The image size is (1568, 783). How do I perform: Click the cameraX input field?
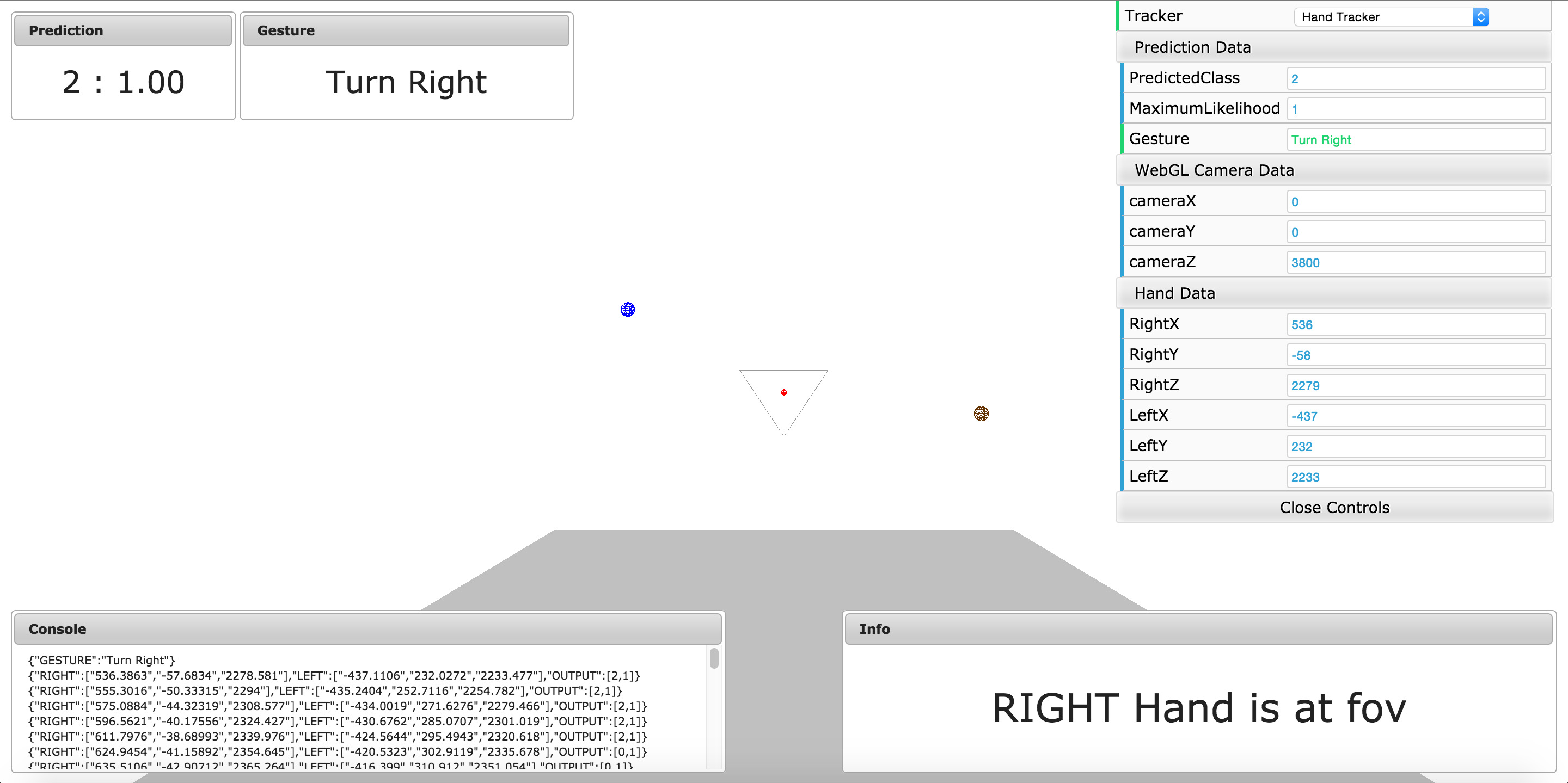(x=1415, y=202)
